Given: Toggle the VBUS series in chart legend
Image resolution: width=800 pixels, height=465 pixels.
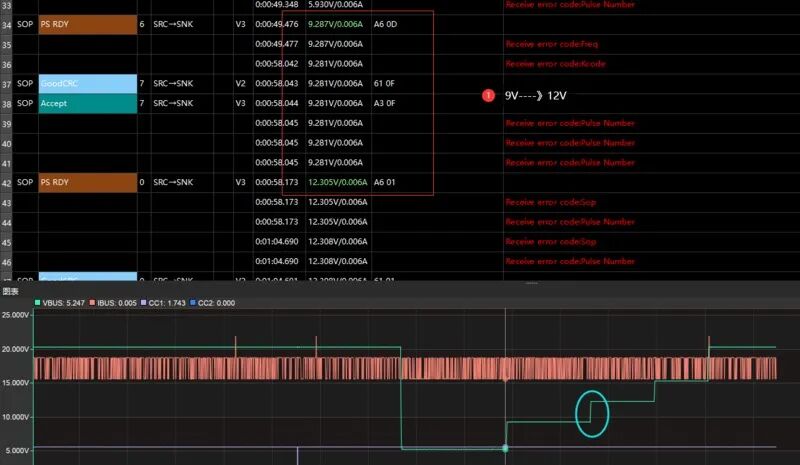Looking at the screenshot, I should pos(60,303).
